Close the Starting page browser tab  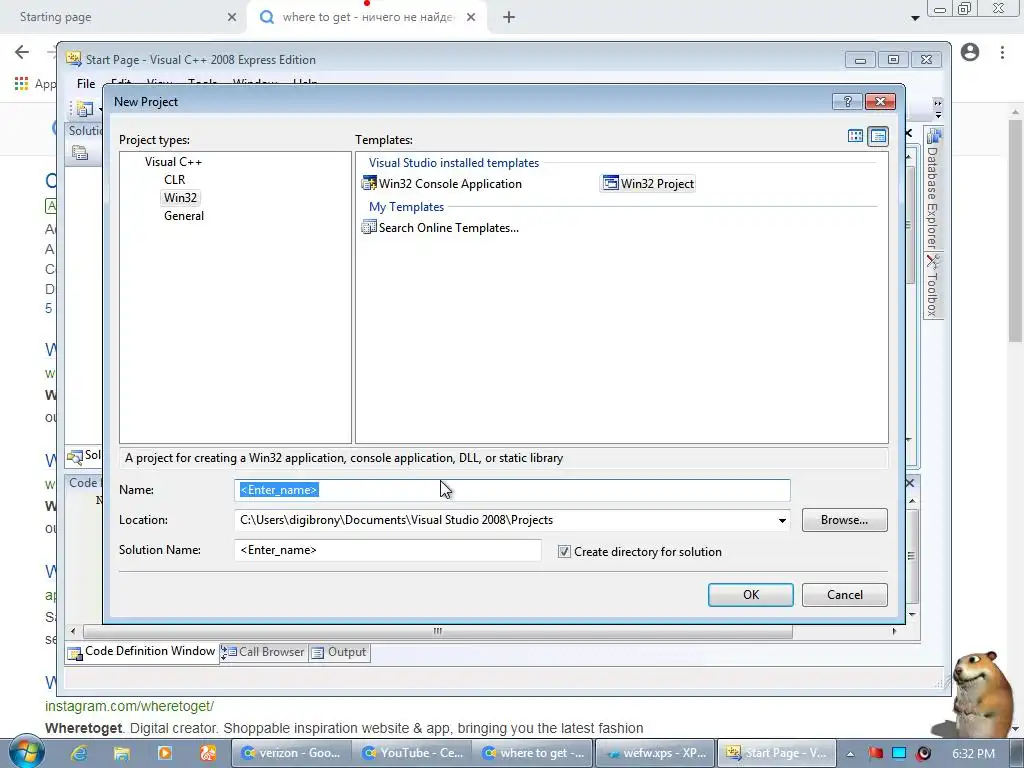(x=232, y=18)
